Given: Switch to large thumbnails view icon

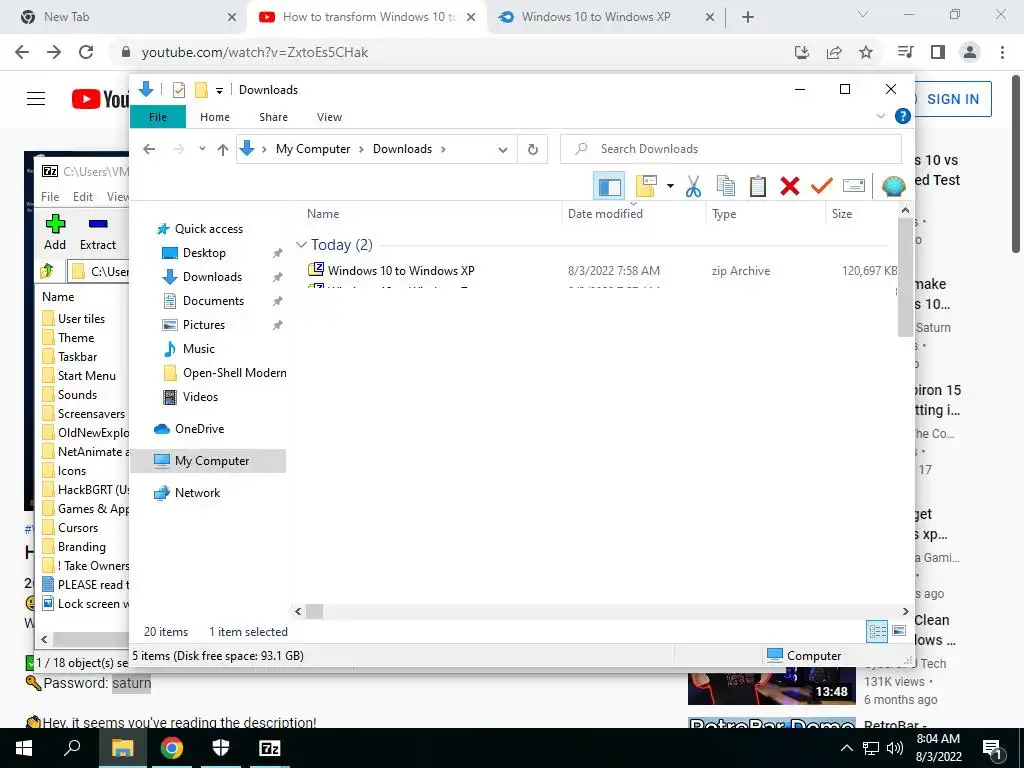Looking at the screenshot, I should 899,631.
